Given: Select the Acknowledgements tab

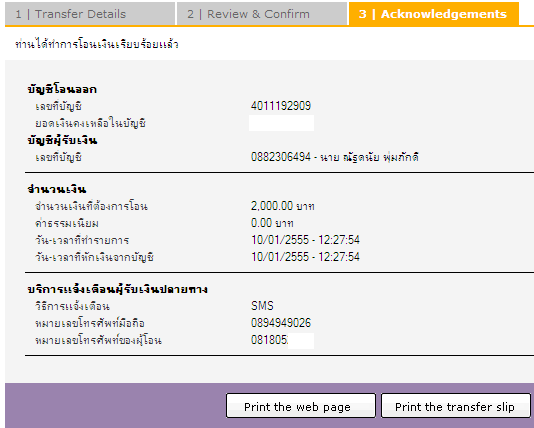Looking at the screenshot, I should coord(434,14).
